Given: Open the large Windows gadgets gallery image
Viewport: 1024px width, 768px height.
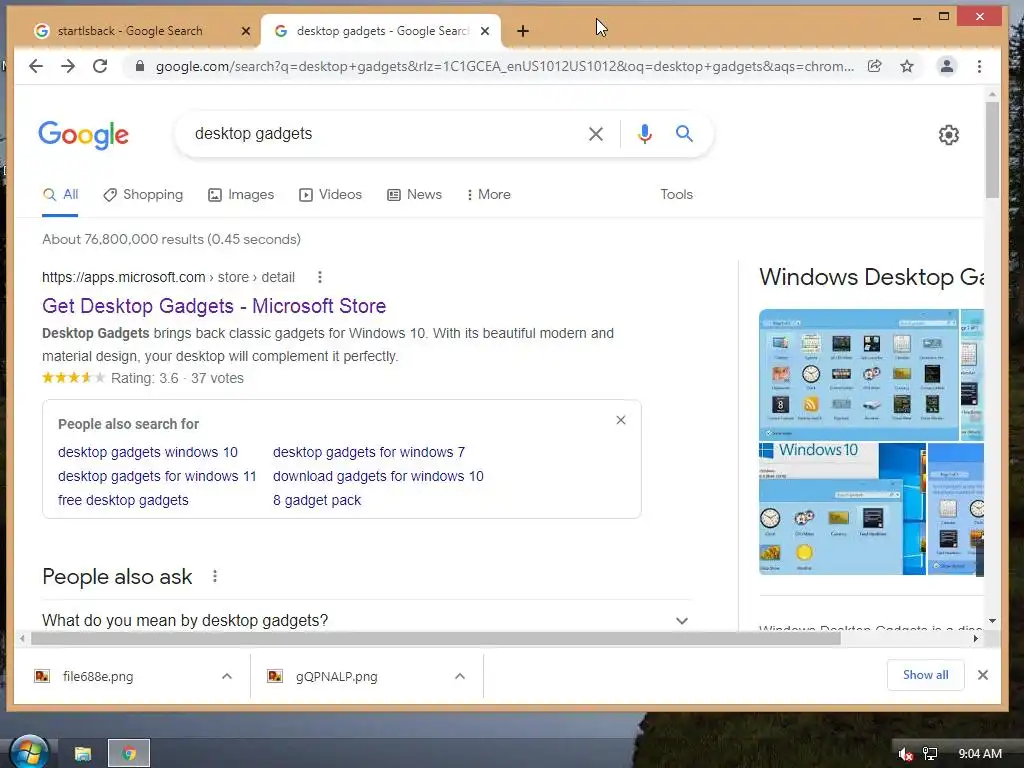Looking at the screenshot, I should [858, 375].
